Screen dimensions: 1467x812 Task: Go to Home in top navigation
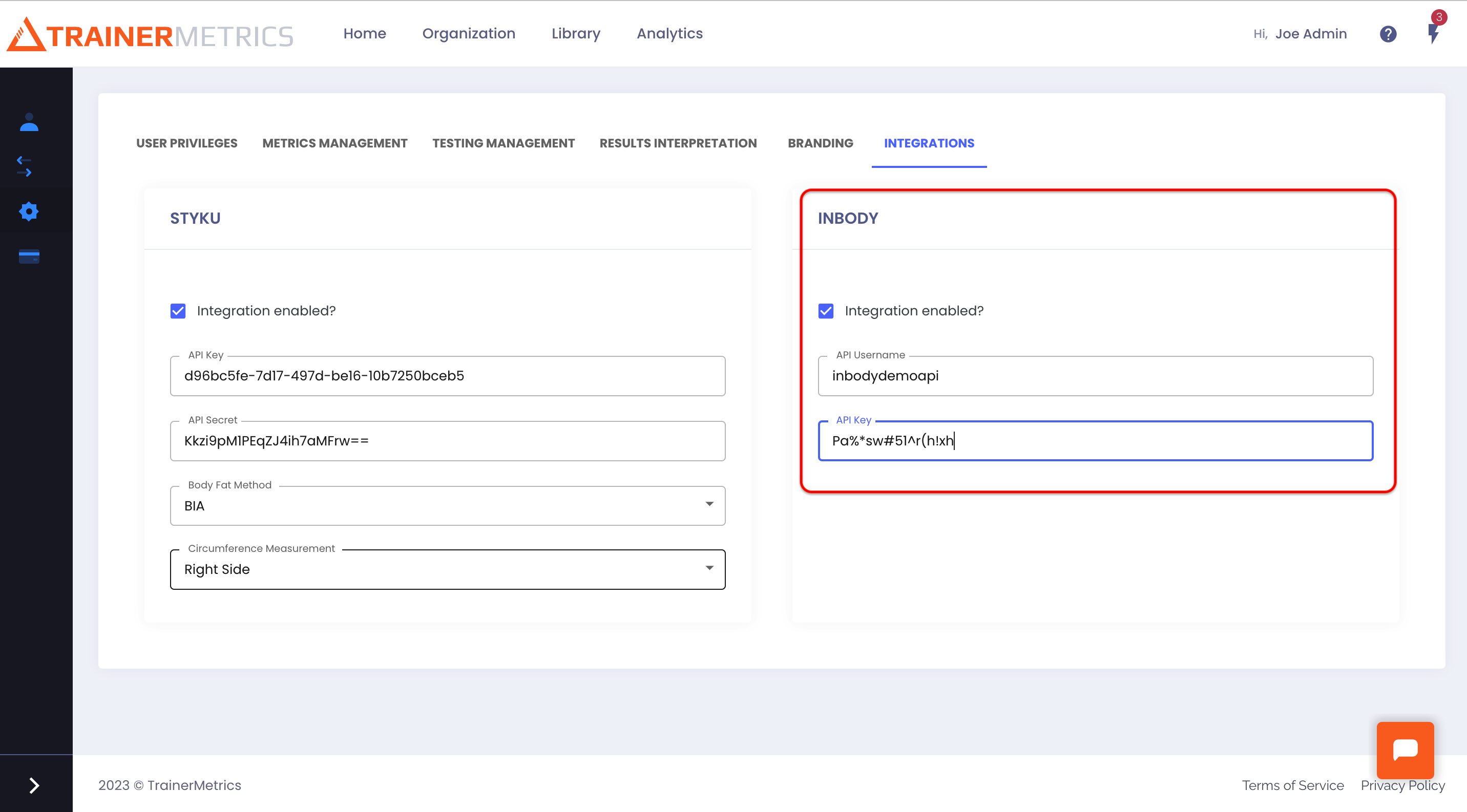tap(365, 34)
